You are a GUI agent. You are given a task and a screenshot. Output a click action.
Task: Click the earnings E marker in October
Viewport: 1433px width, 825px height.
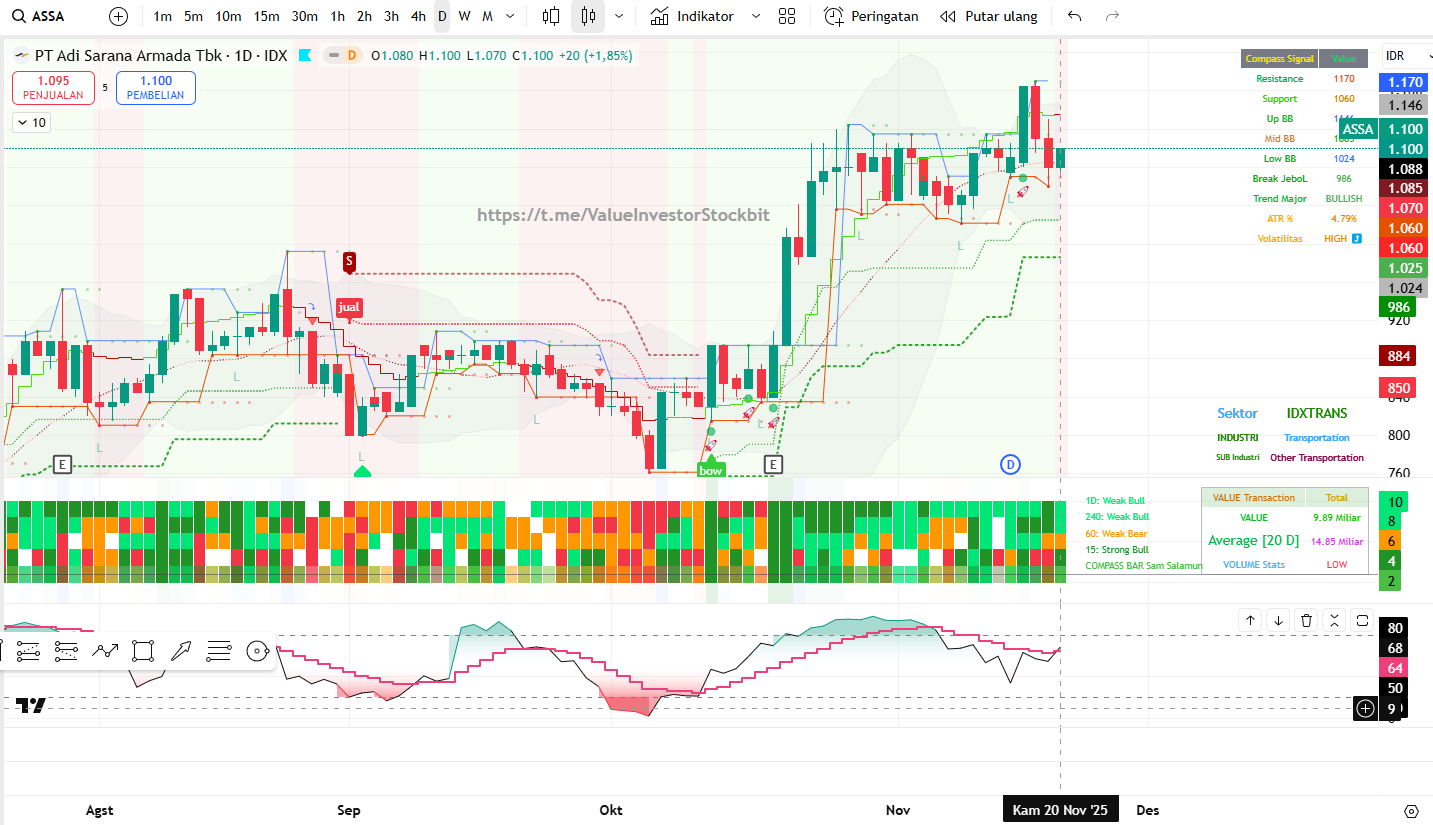pos(773,464)
